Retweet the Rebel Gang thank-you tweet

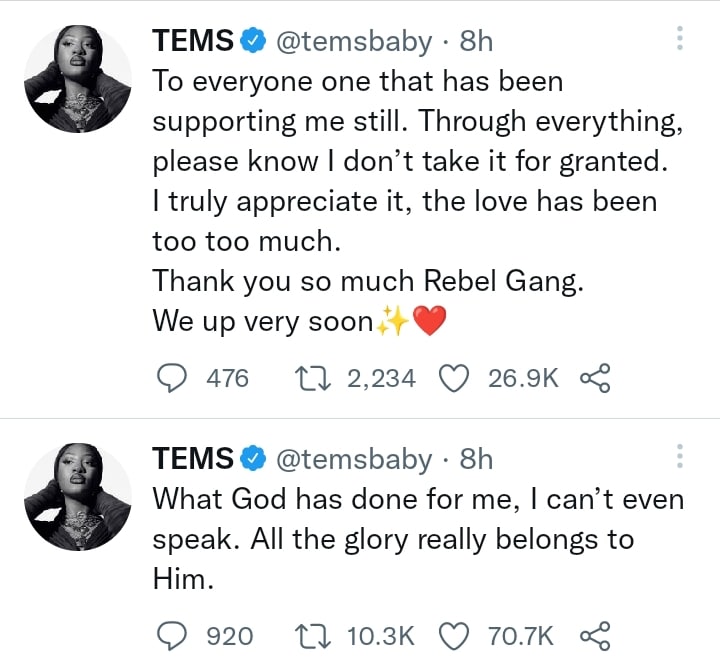[x=313, y=379]
